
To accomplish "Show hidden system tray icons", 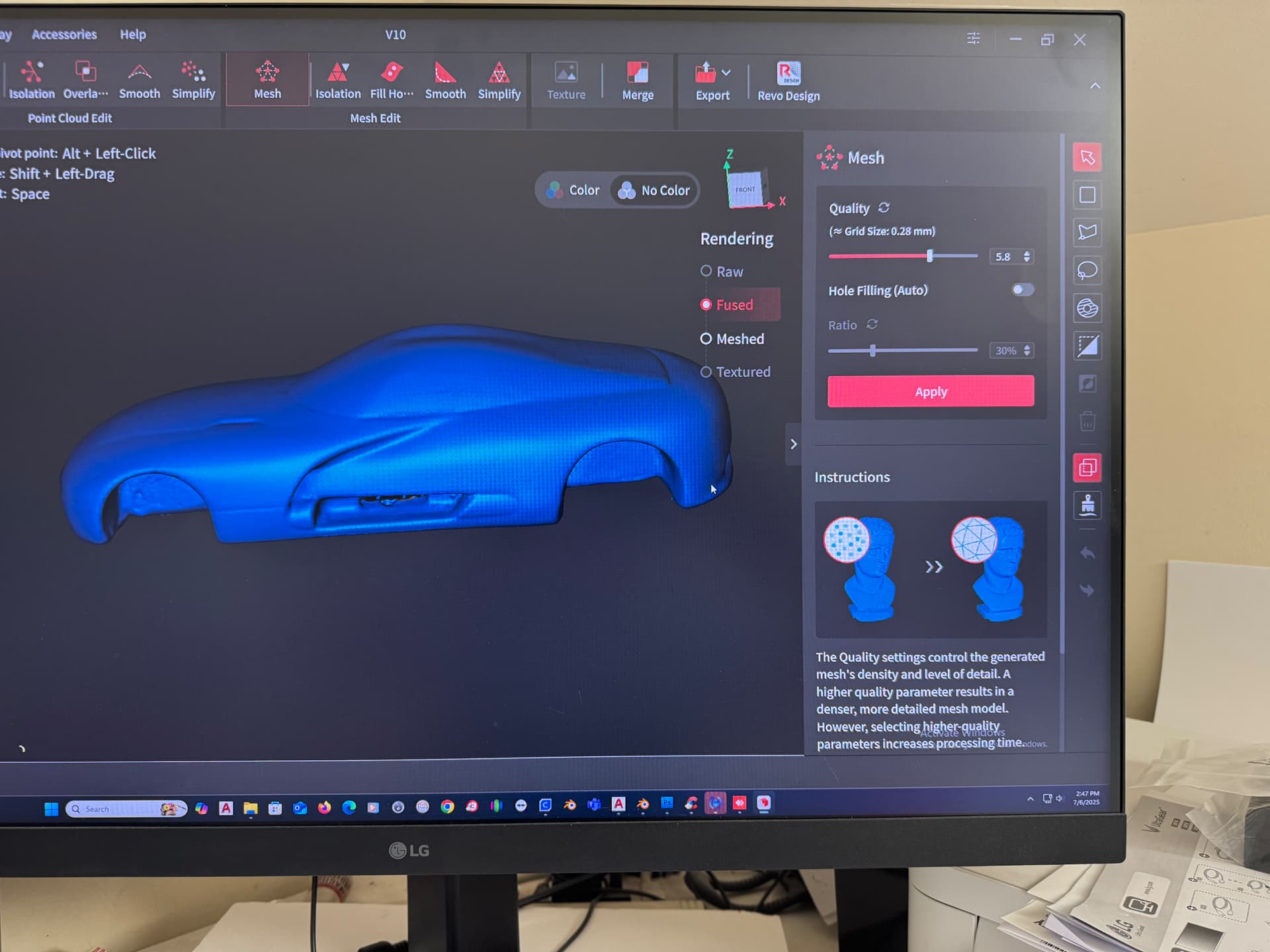I will (1031, 799).
